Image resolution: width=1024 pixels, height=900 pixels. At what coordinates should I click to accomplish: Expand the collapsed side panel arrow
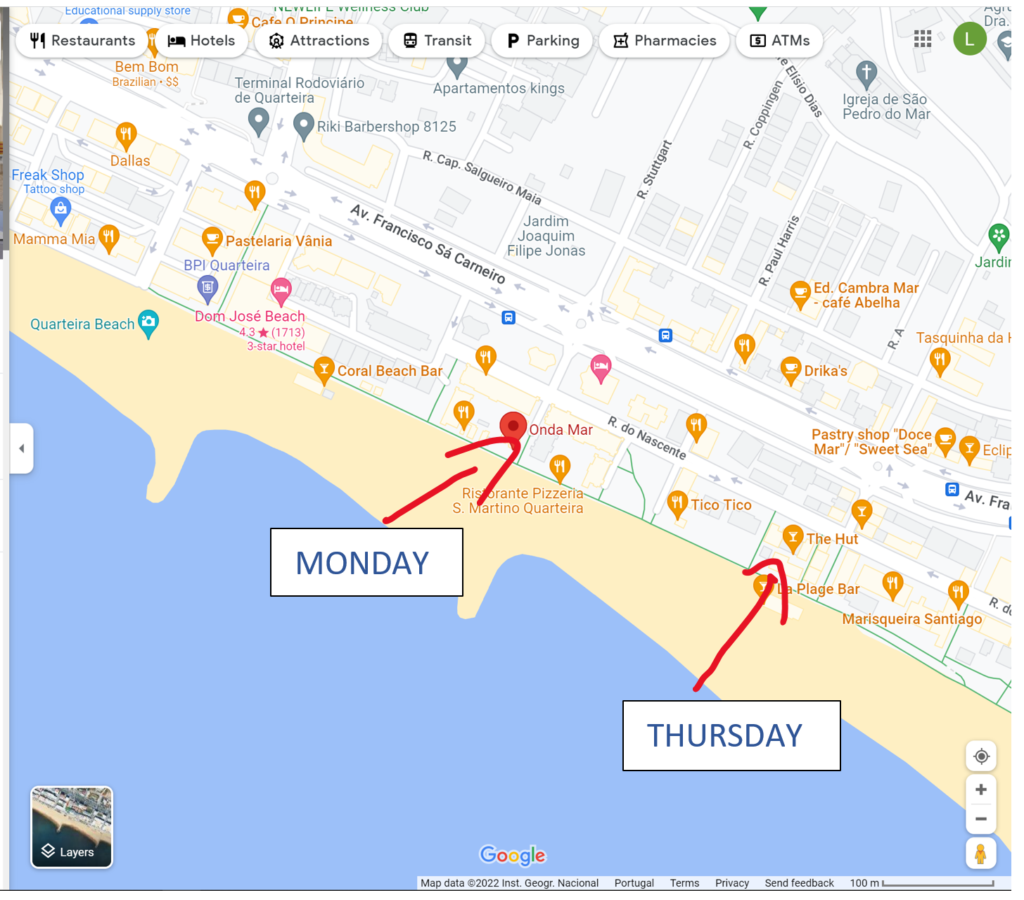(x=22, y=448)
